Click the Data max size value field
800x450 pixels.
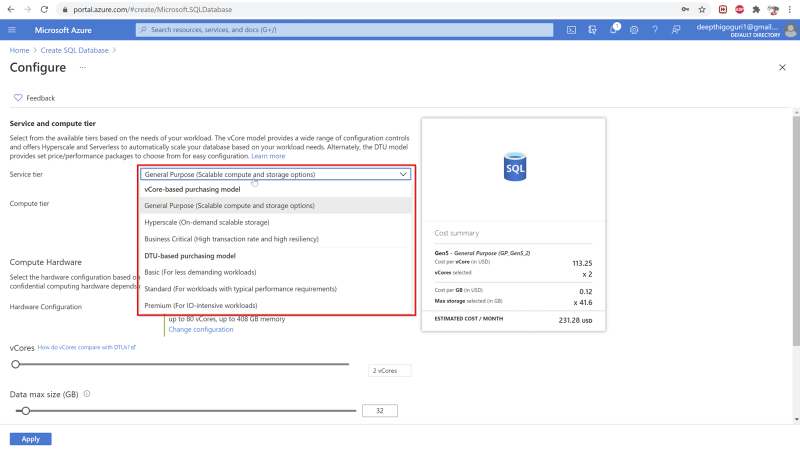pos(379,410)
